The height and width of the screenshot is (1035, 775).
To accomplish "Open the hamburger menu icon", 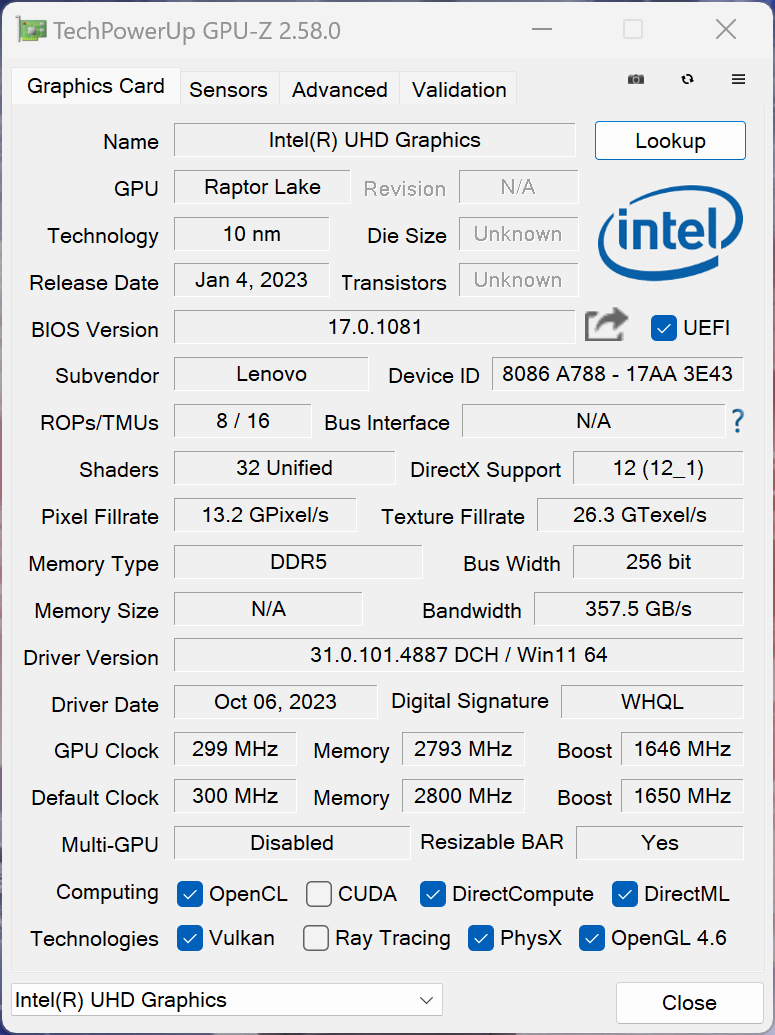I will (738, 79).
